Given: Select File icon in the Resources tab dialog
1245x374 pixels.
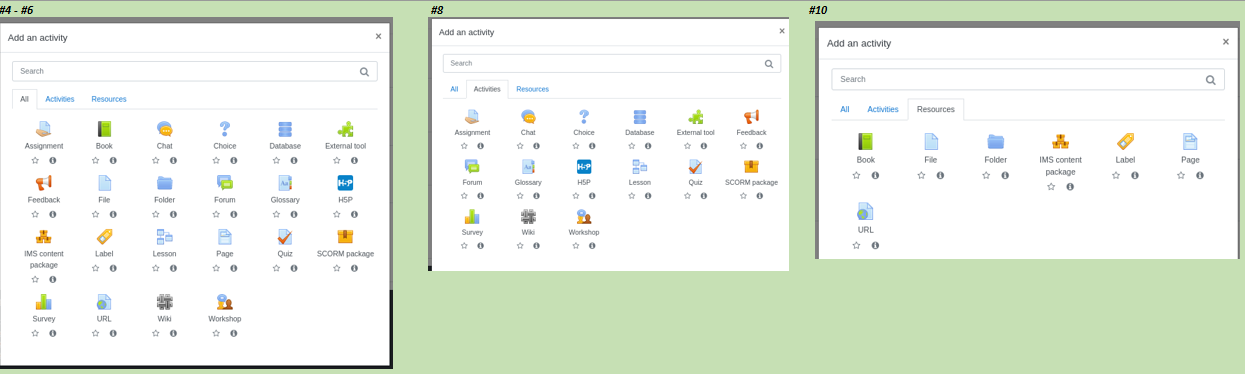Looking at the screenshot, I should [931, 142].
